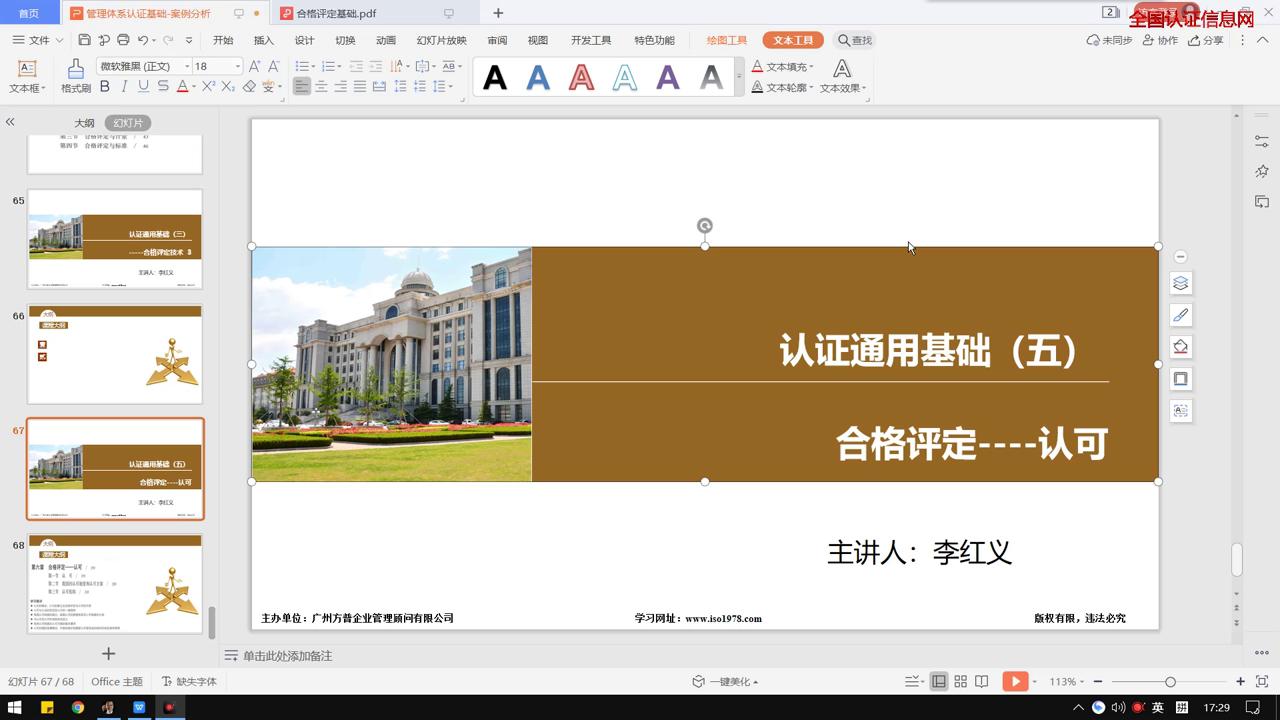Select the Format Painter (格式刷) tool
Image resolution: width=1280 pixels, height=720 pixels.
click(x=76, y=76)
